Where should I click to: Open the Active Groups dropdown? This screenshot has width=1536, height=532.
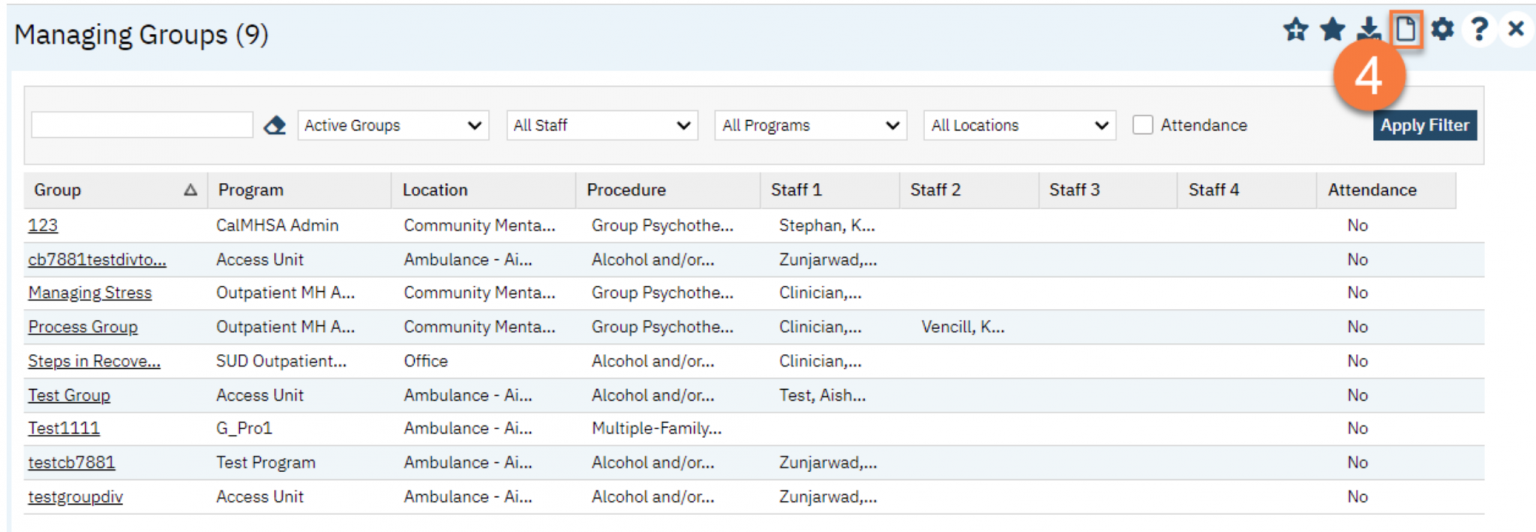point(393,126)
